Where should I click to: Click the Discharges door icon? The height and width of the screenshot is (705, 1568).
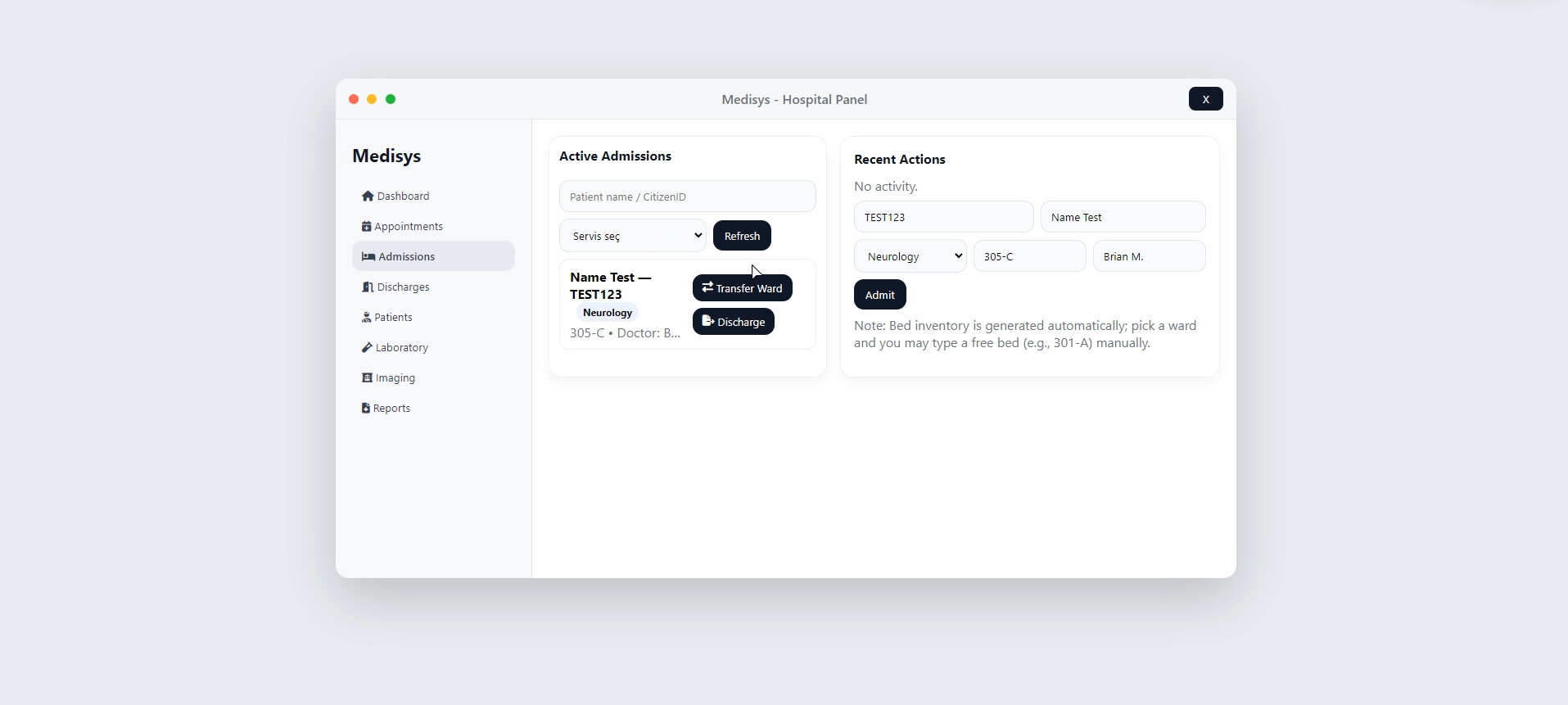pos(368,287)
